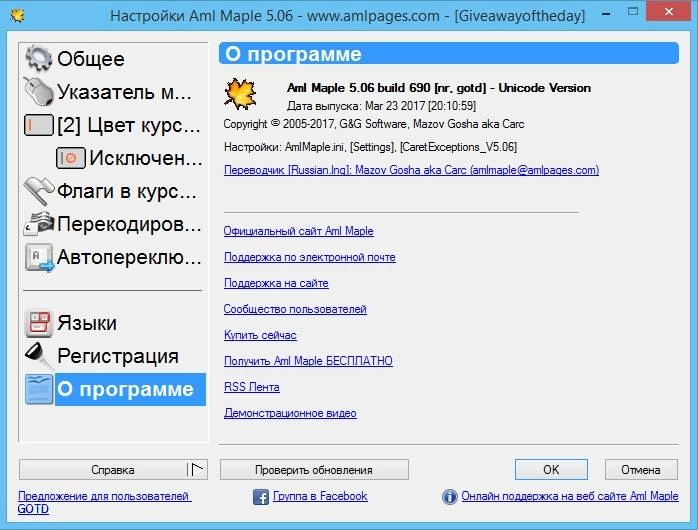Click the maple leaf icon in title bar

(17, 16)
